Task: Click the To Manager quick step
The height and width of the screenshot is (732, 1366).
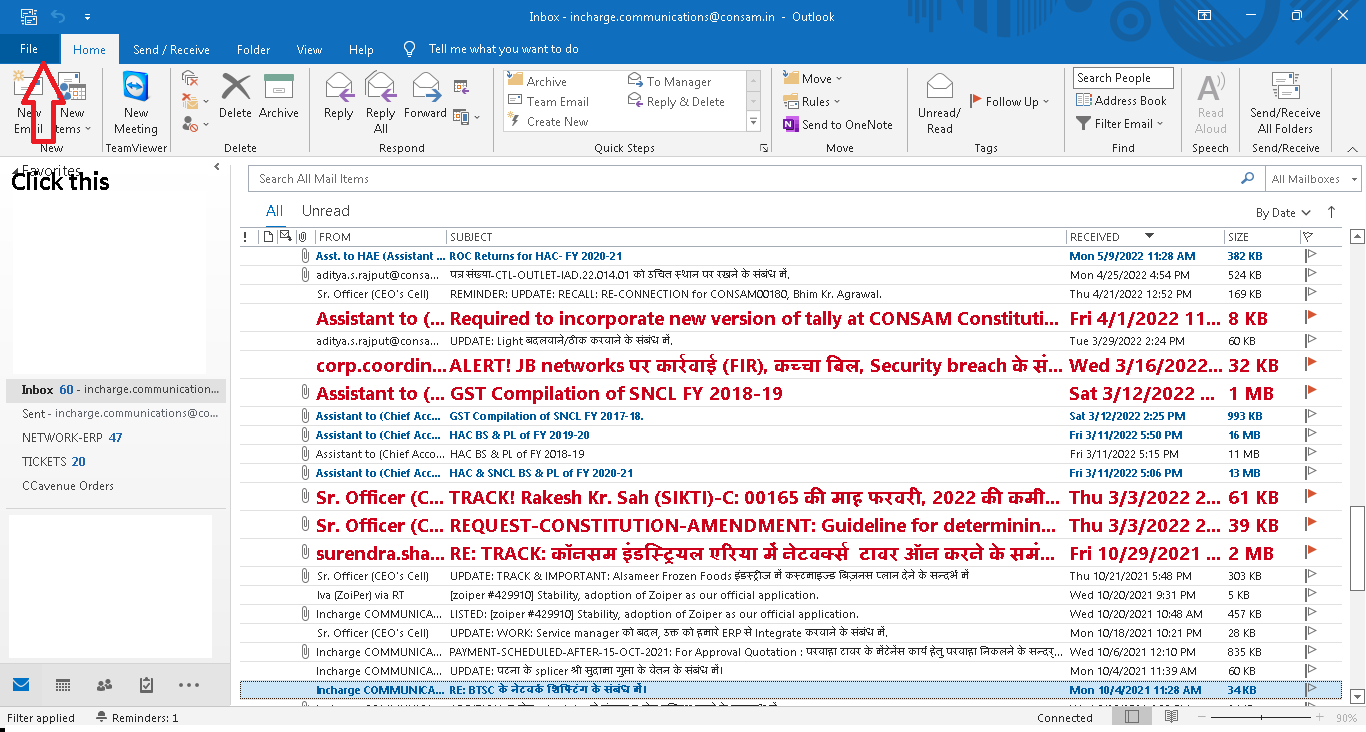Action: coord(670,81)
